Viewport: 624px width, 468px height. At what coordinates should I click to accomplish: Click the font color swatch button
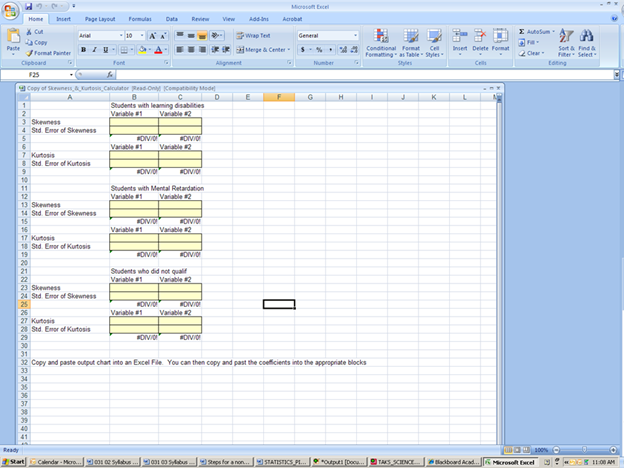pyautogui.click(x=157, y=49)
